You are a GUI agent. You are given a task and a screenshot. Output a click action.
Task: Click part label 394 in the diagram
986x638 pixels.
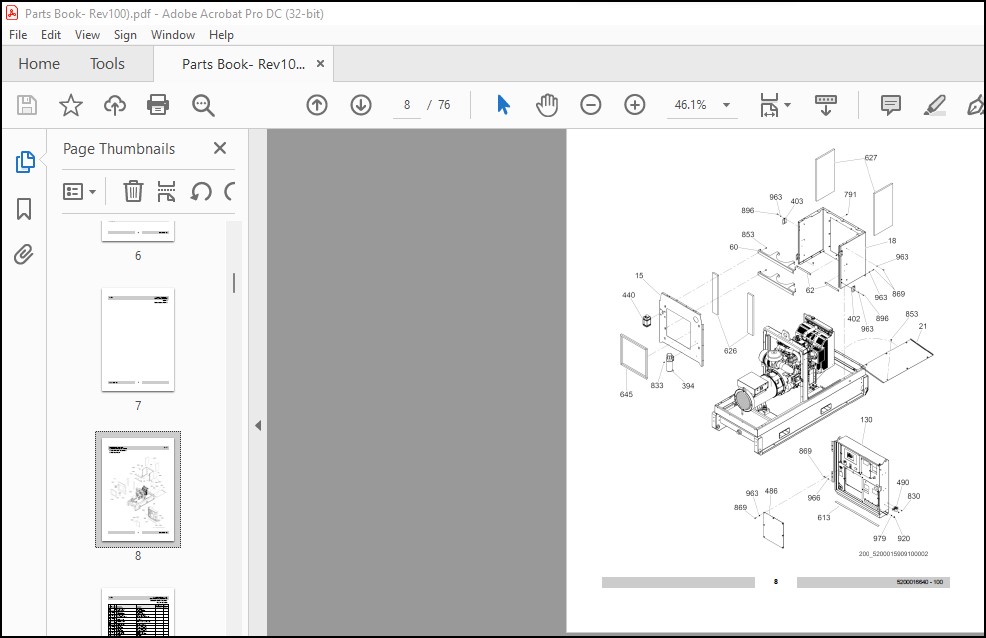688,386
